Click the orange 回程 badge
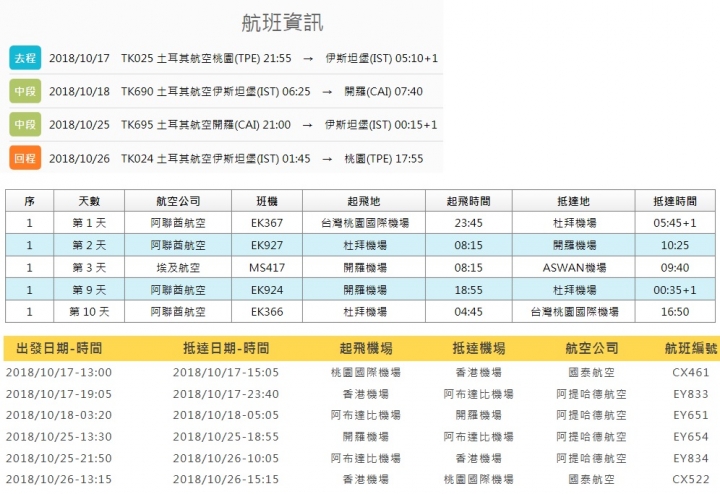The width and height of the screenshot is (720, 494). pyautogui.click(x=25, y=158)
